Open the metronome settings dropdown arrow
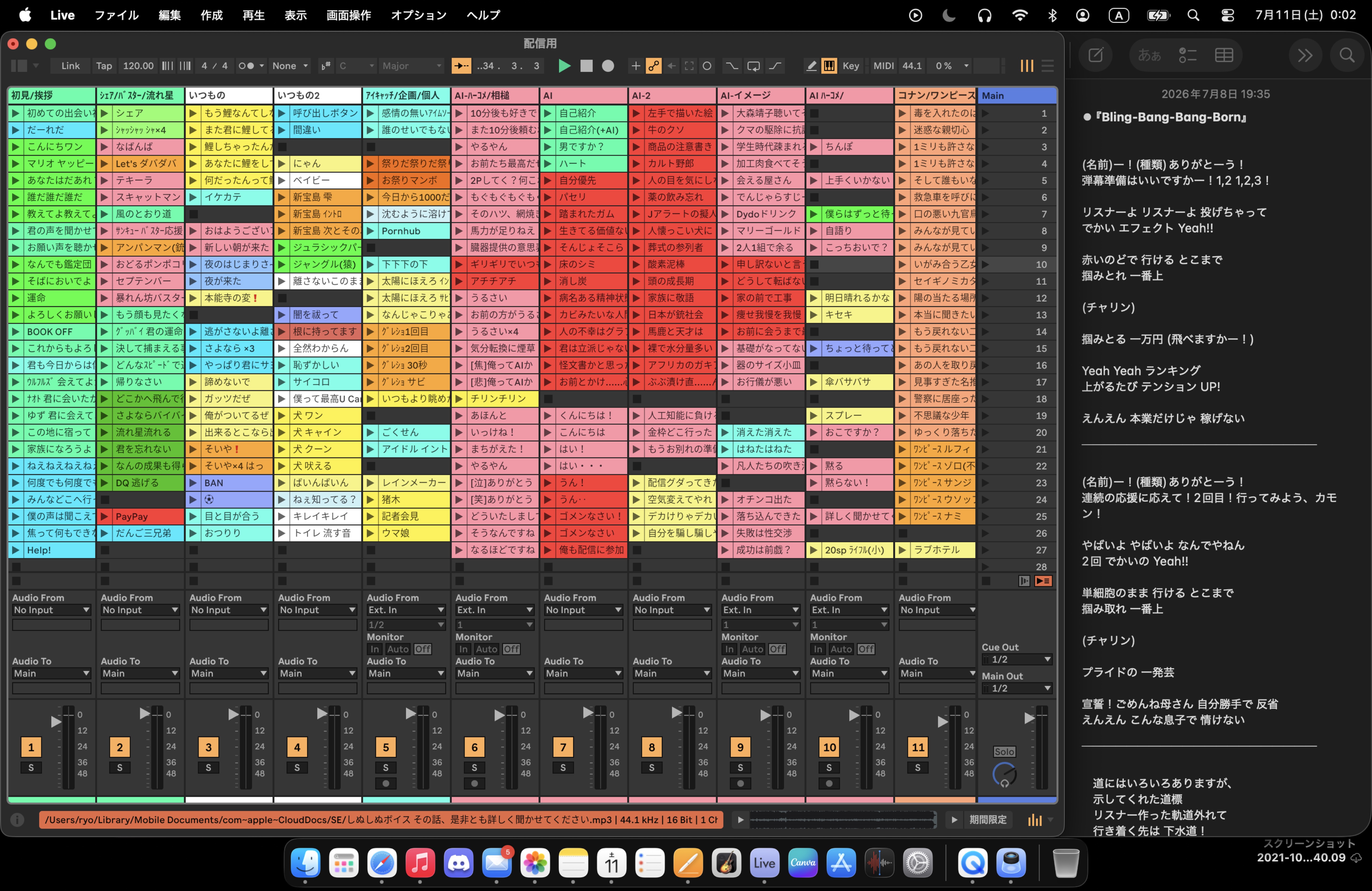This screenshot has height=891, width=1372. pos(262,66)
